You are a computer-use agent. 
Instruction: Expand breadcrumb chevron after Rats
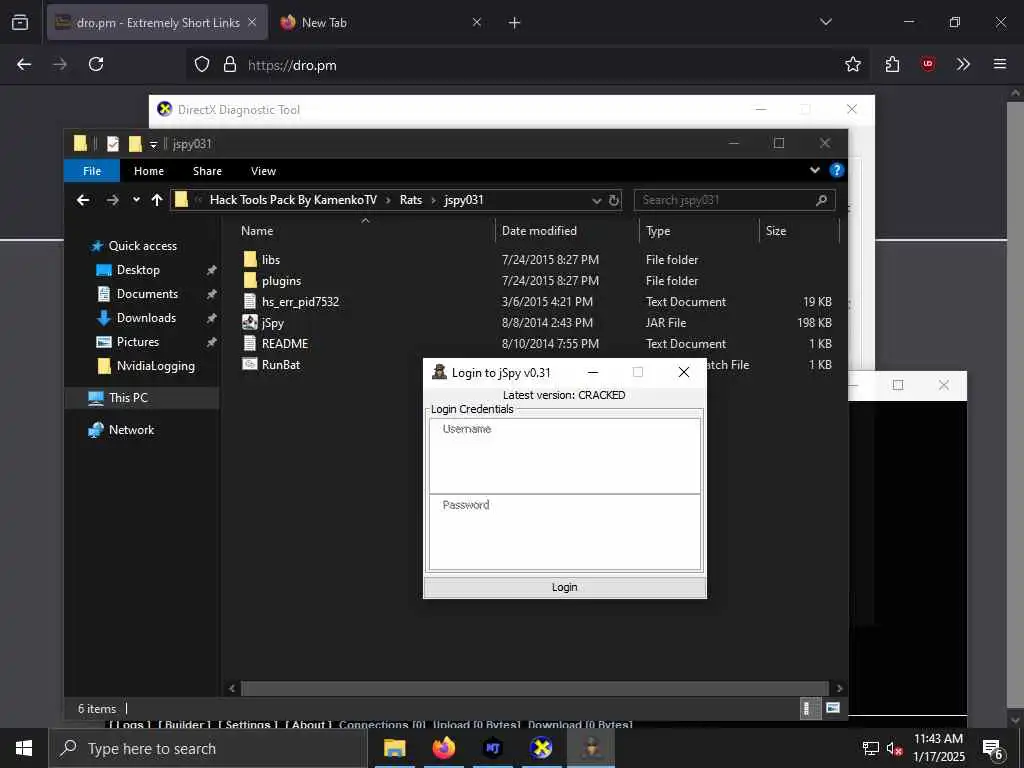(x=433, y=200)
